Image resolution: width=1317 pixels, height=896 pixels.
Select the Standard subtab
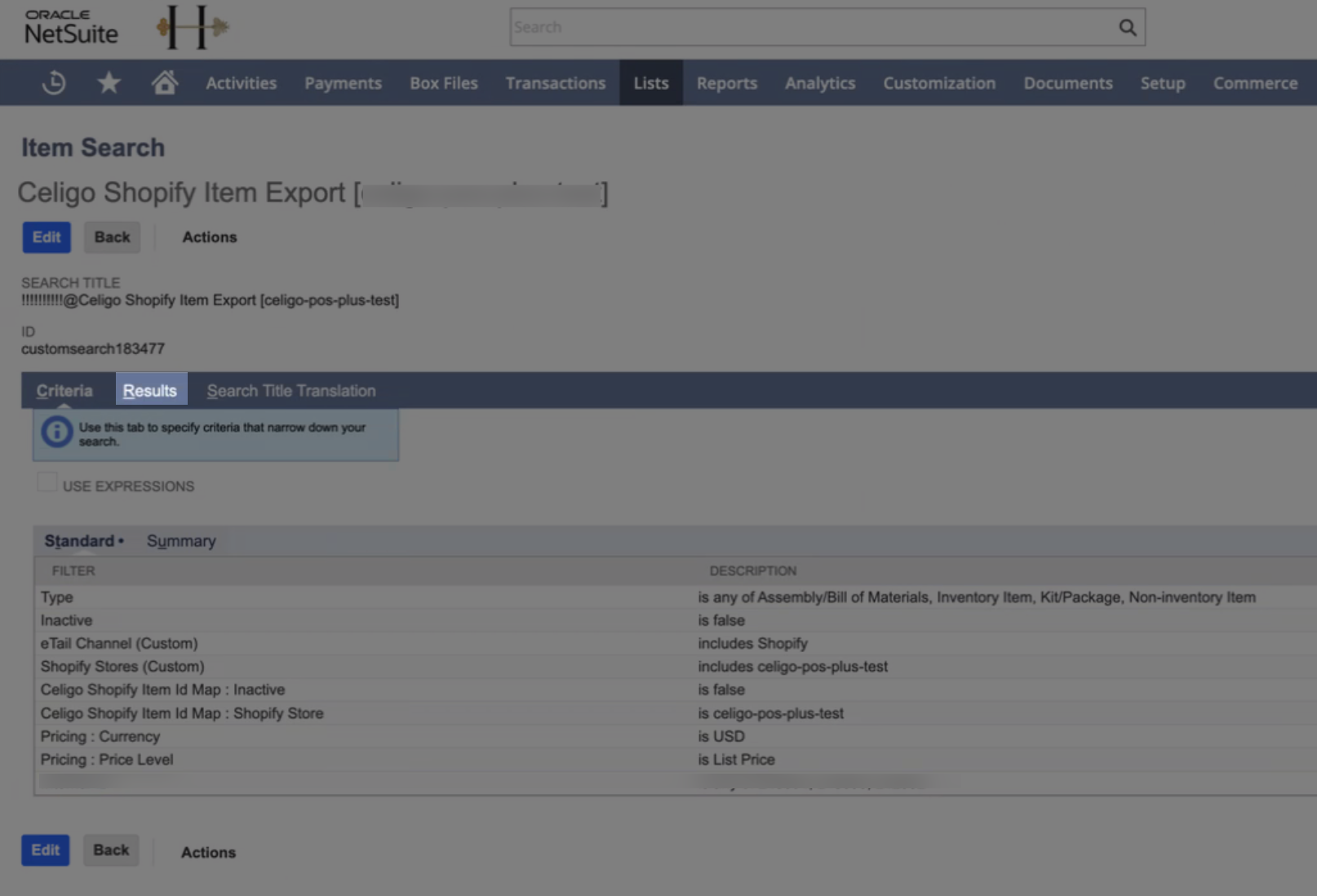pos(80,541)
